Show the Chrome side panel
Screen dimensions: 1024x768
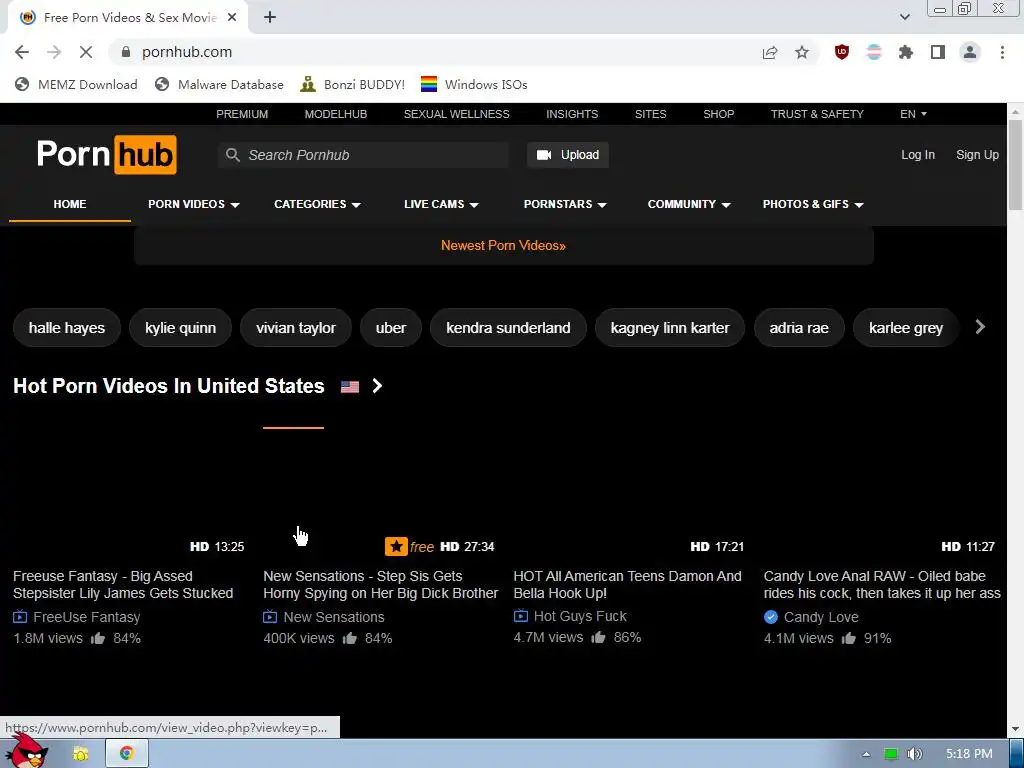click(x=938, y=52)
